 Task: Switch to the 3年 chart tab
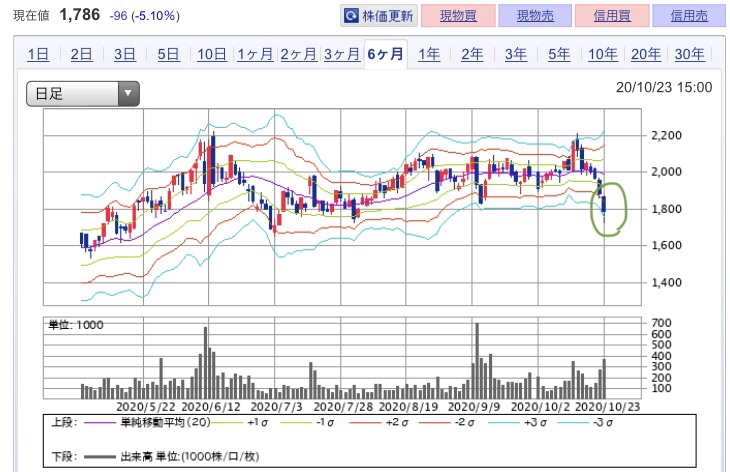pyautogui.click(x=516, y=54)
